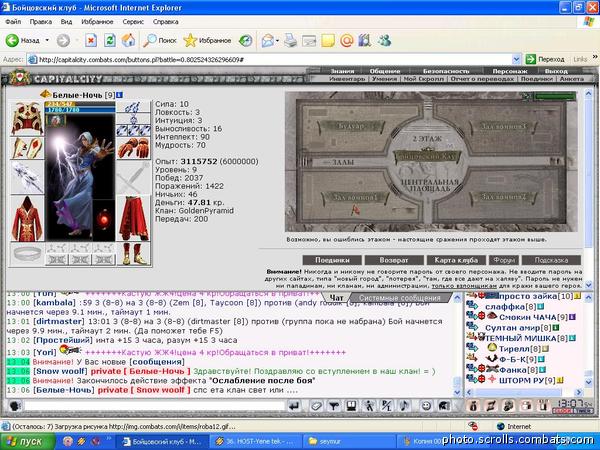This screenshot has width=600, height=450.
Task: Refresh the page using the IE Refresh icon
Action: [x=109, y=40]
